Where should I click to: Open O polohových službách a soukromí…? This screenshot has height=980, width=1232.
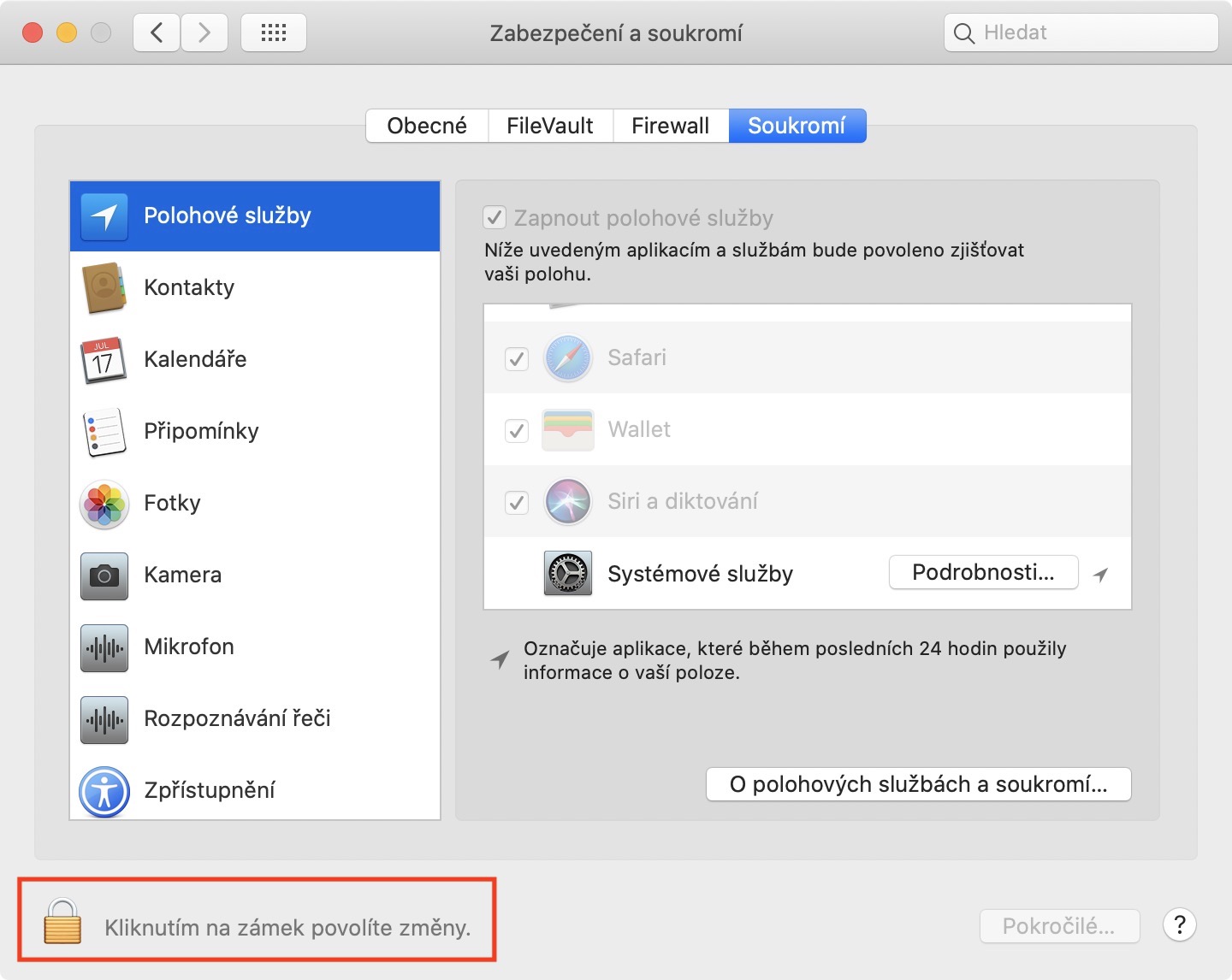(x=918, y=784)
